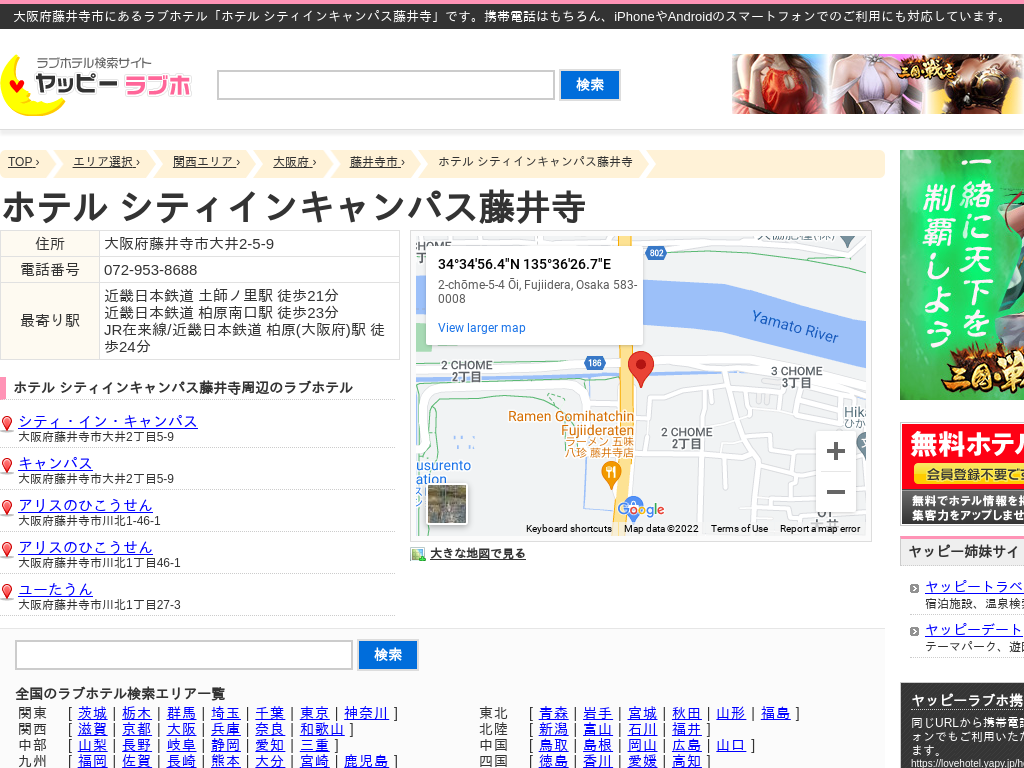
Task: Open 神奈川 area link
Action: tap(366, 713)
